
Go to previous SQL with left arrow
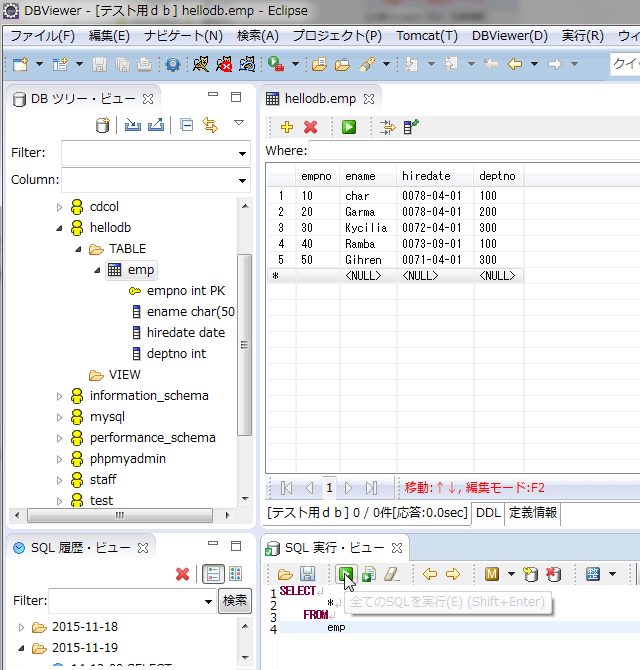coord(430,574)
